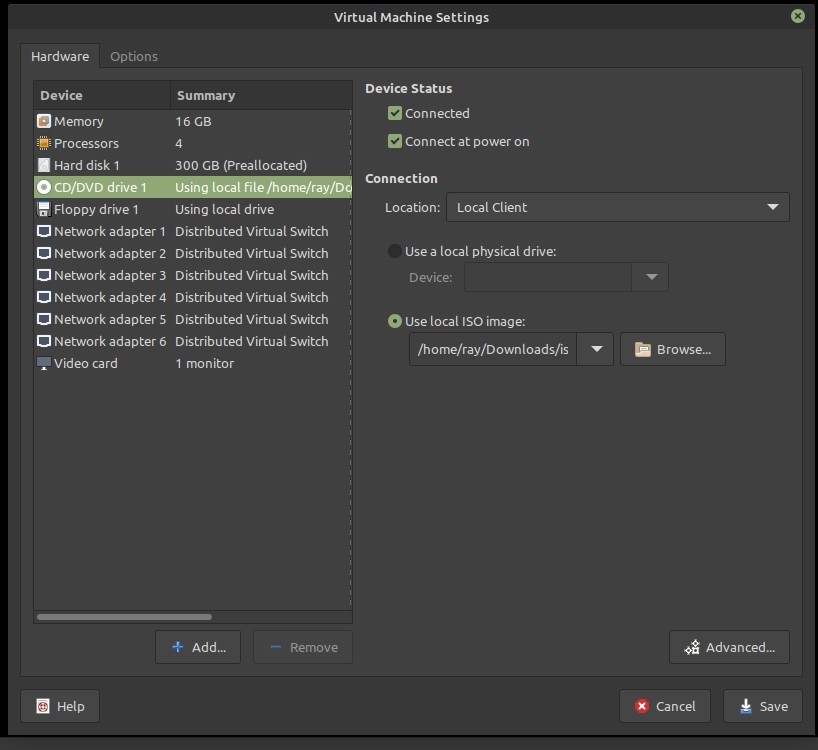The width and height of the screenshot is (818, 750).
Task: Click '300 GB (Preallocated)' summary text
Action: point(241,165)
